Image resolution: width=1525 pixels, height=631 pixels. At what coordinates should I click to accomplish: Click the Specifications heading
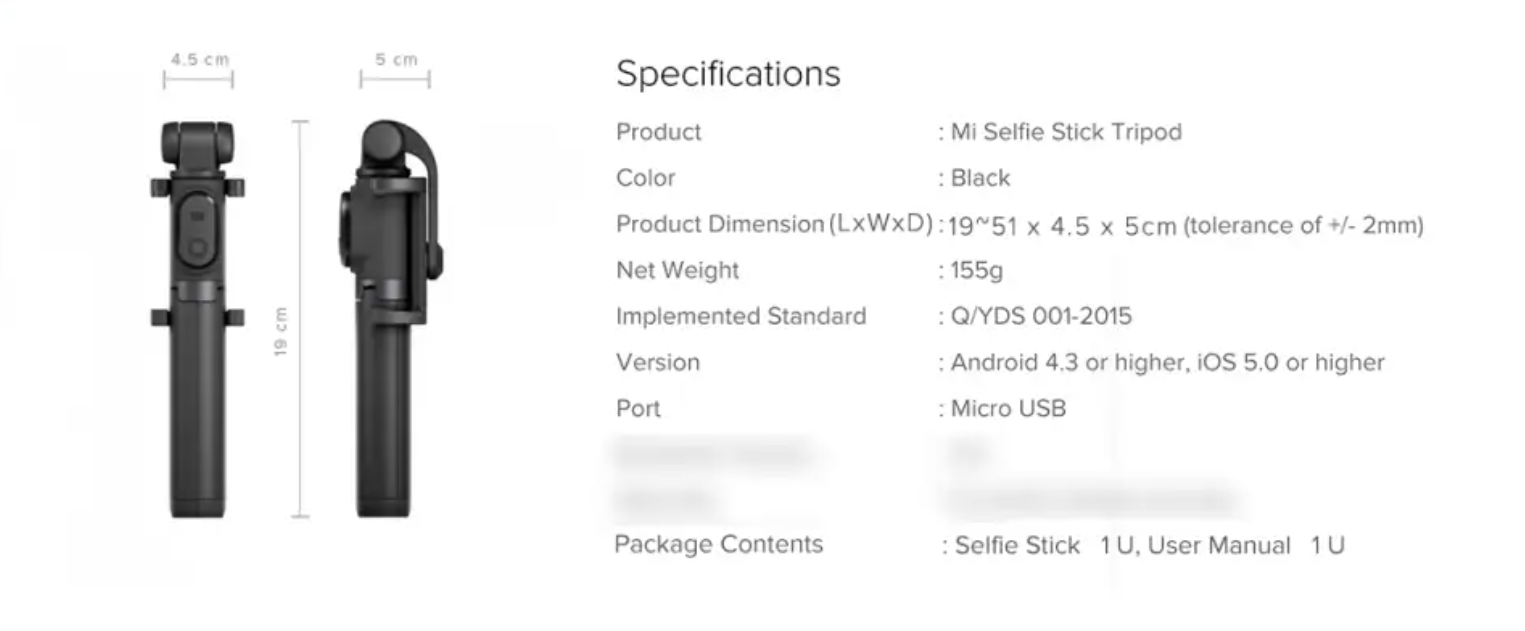(x=728, y=74)
